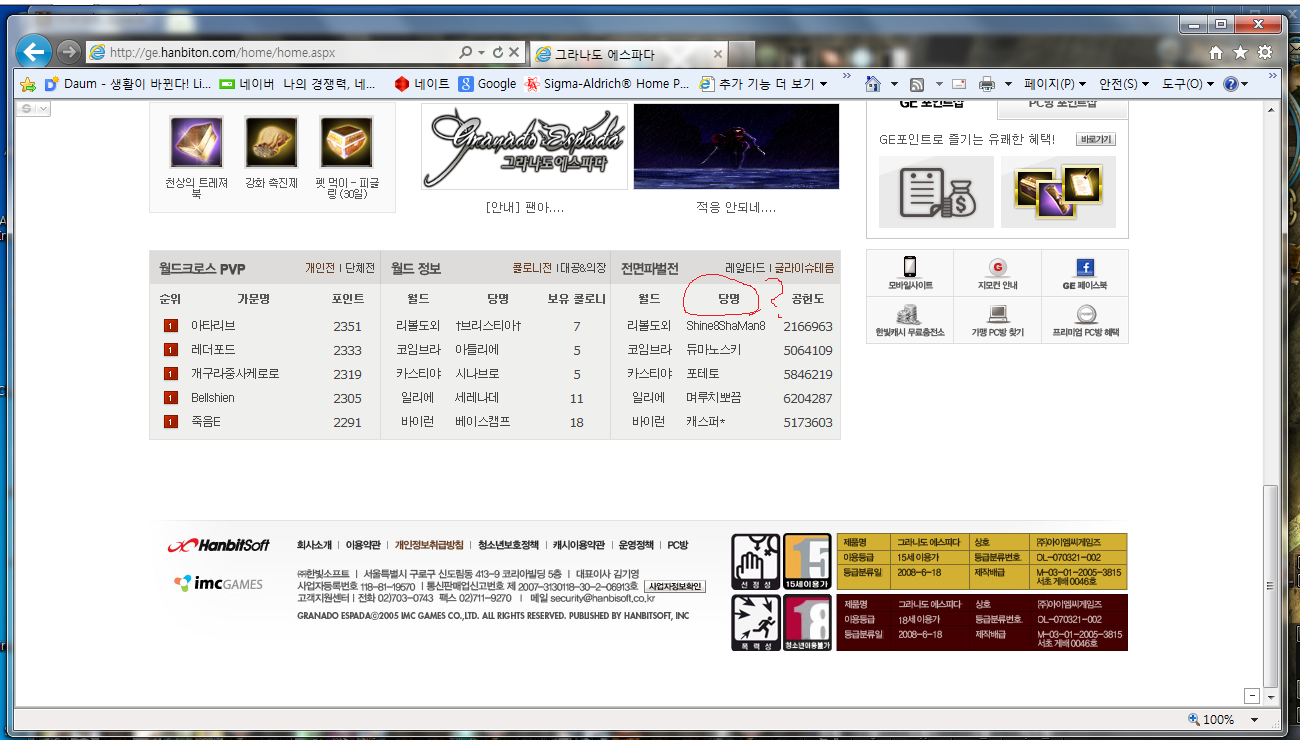
Task: Open the zoom level 100% dropdown arrow
Action: [x=1255, y=720]
